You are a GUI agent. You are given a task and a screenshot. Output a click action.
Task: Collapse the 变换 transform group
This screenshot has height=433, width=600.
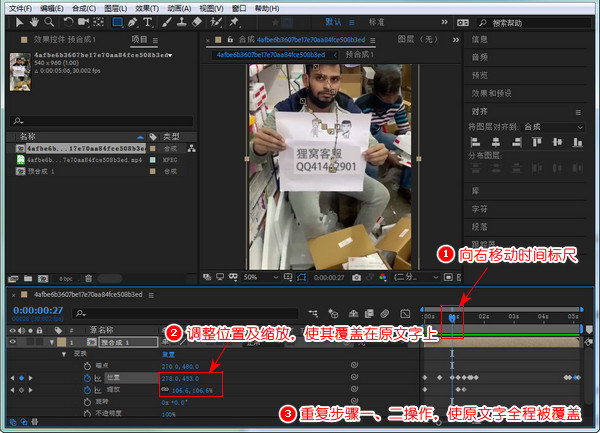pyautogui.click(x=64, y=354)
